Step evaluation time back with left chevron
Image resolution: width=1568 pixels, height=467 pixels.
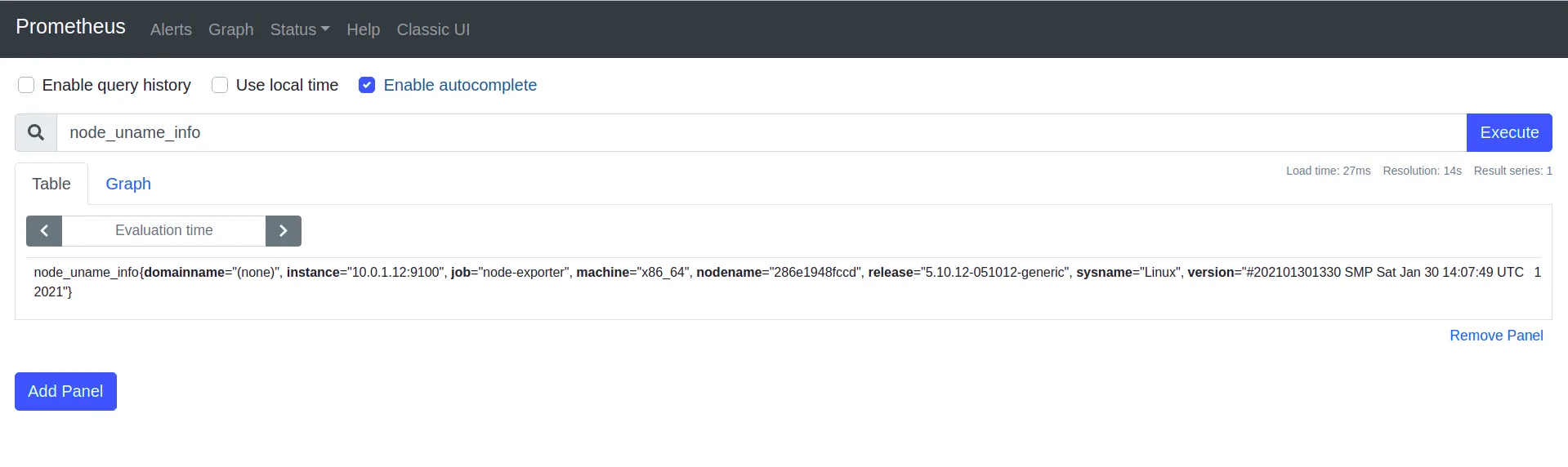(x=44, y=231)
